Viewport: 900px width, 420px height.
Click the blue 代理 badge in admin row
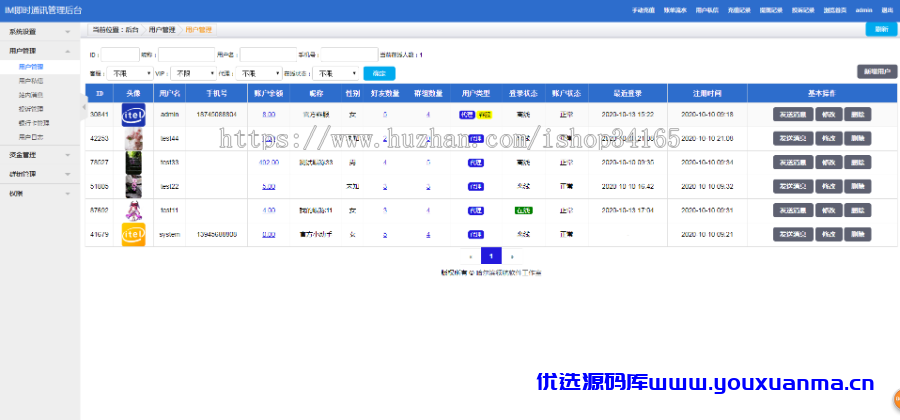pos(467,115)
